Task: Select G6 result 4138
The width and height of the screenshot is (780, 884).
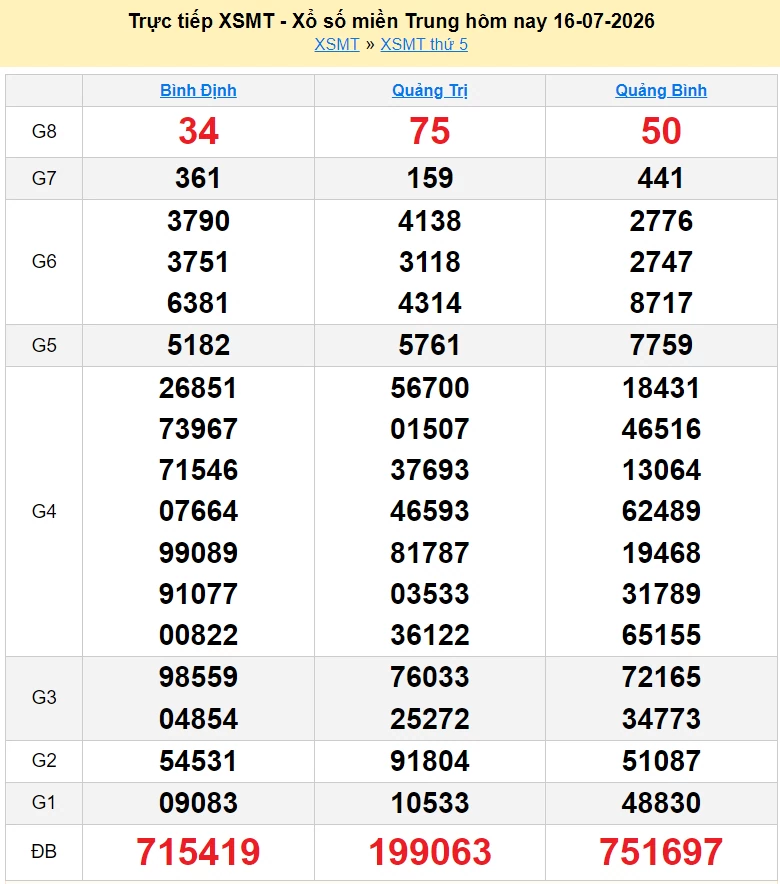Action: [x=429, y=220]
